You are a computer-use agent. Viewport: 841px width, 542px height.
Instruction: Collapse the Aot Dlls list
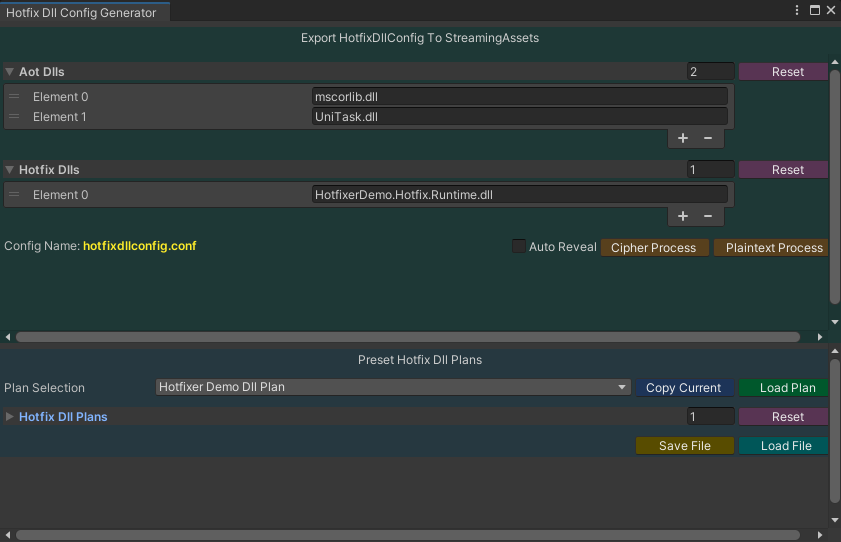[x=10, y=72]
